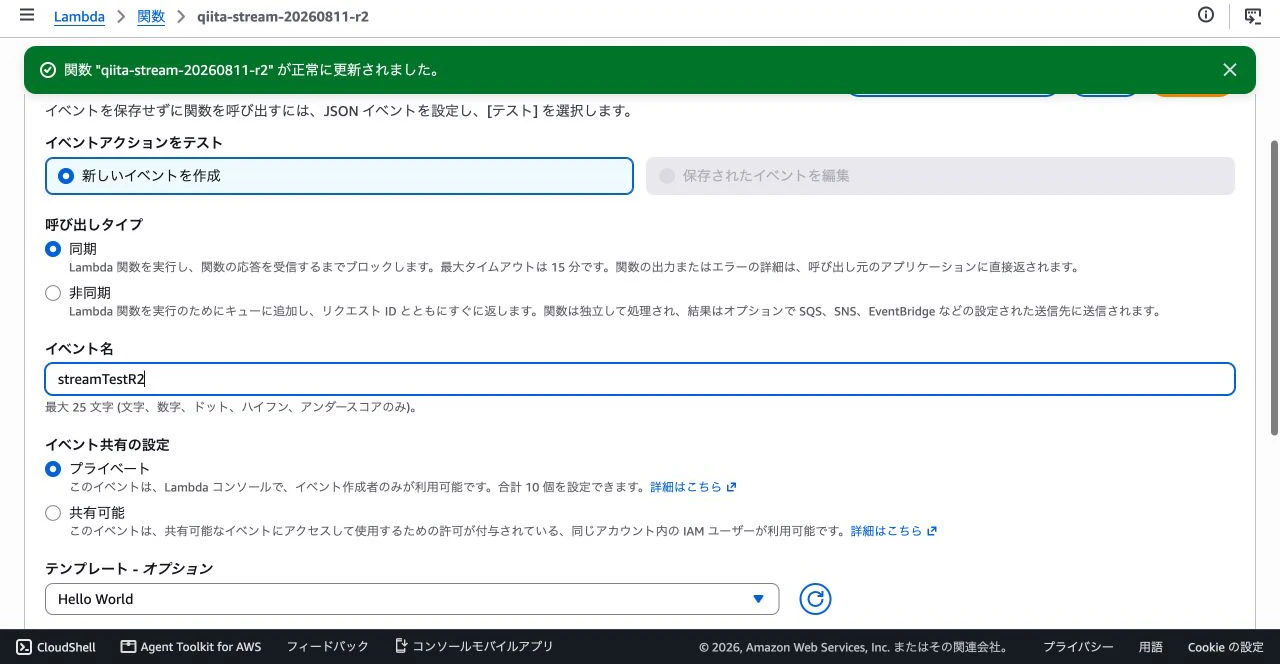
Task: Open プライバシー footer link
Action: click(1078, 647)
